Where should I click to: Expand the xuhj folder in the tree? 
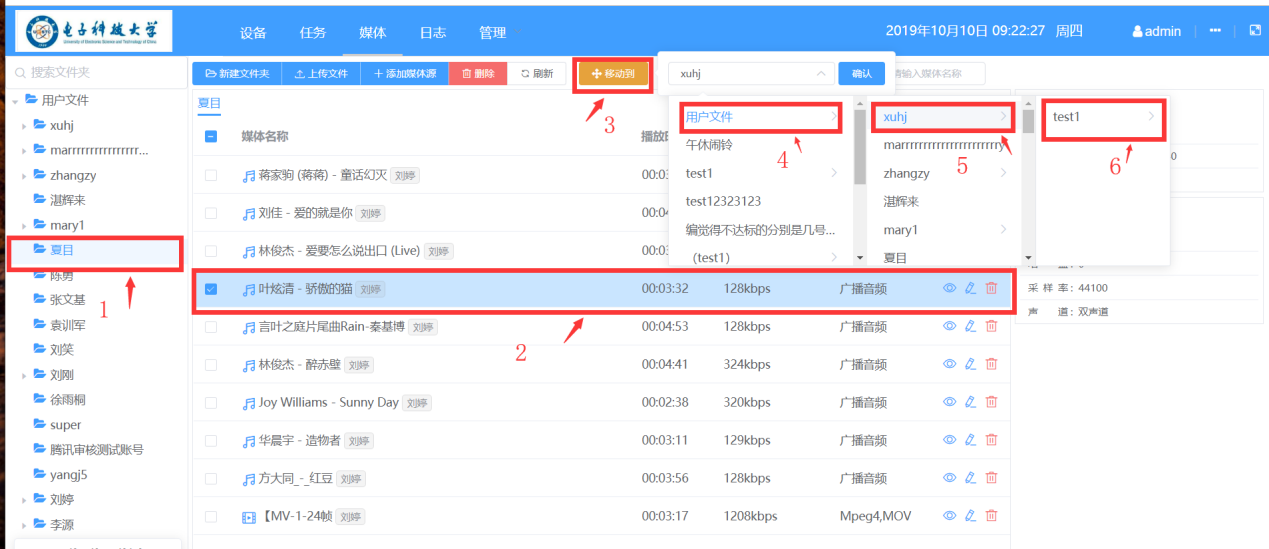(x=24, y=126)
